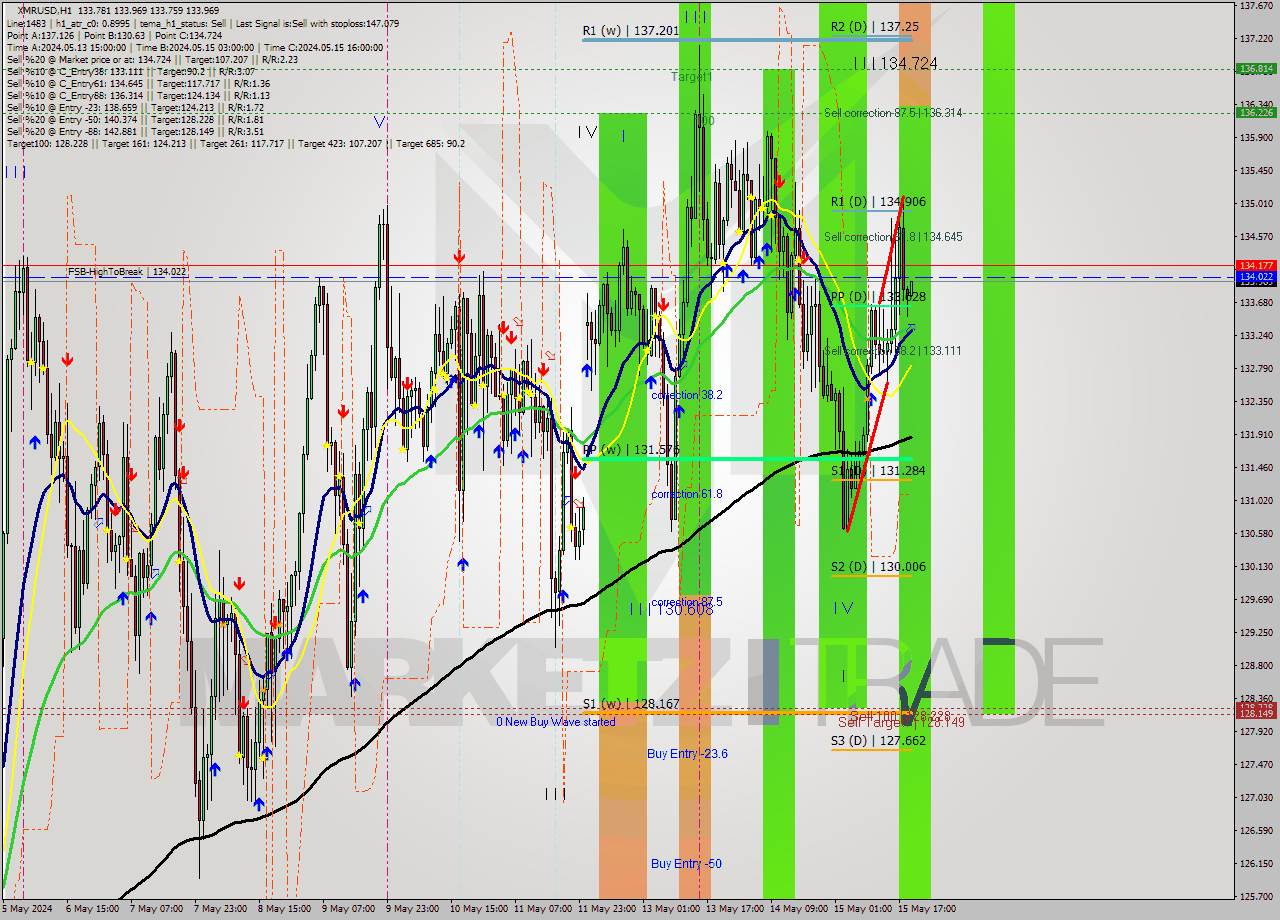Click the 137.670 price axis value

[1255, 6]
